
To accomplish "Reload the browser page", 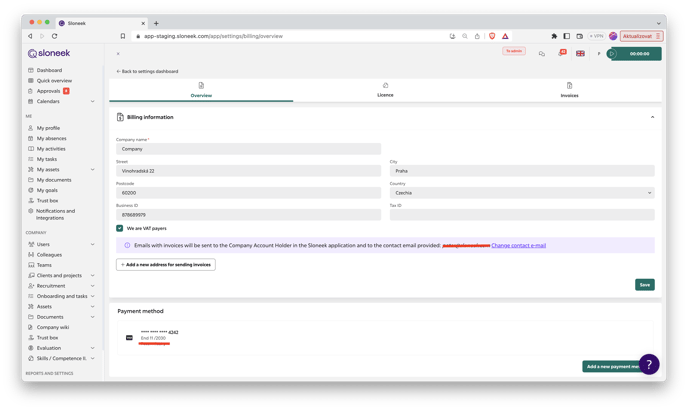I will pyautogui.click(x=54, y=36).
